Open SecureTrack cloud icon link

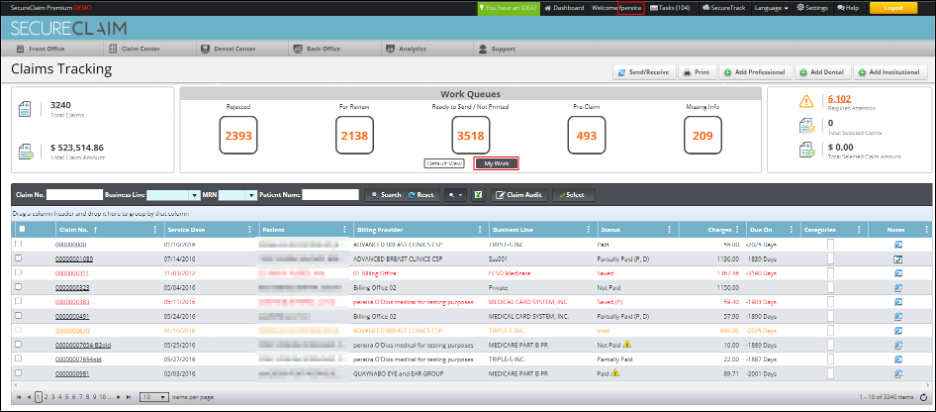click(709, 8)
